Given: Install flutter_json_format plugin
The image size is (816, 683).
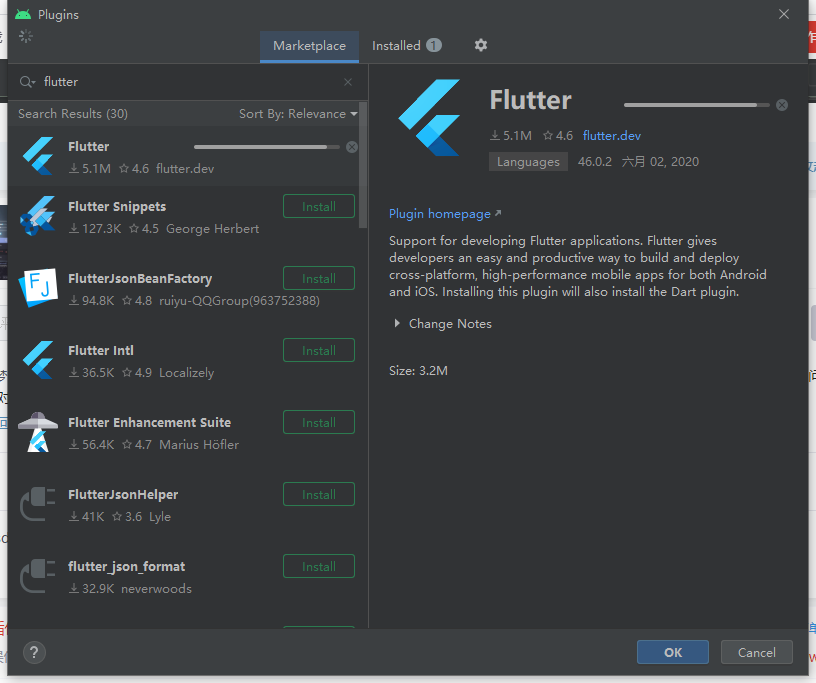Looking at the screenshot, I should click(319, 566).
